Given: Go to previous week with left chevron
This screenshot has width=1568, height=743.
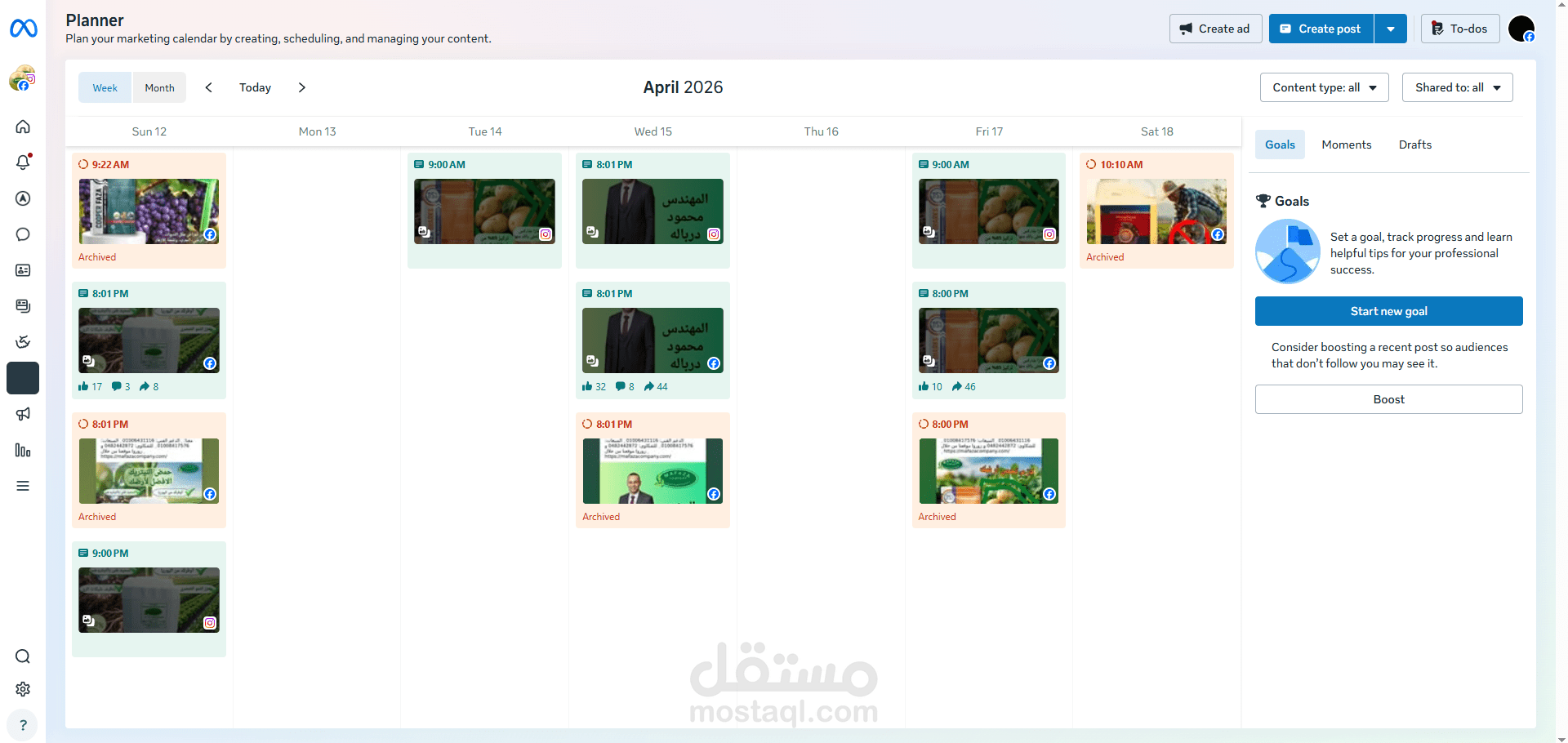Looking at the screenshot, I should [209, 87].
